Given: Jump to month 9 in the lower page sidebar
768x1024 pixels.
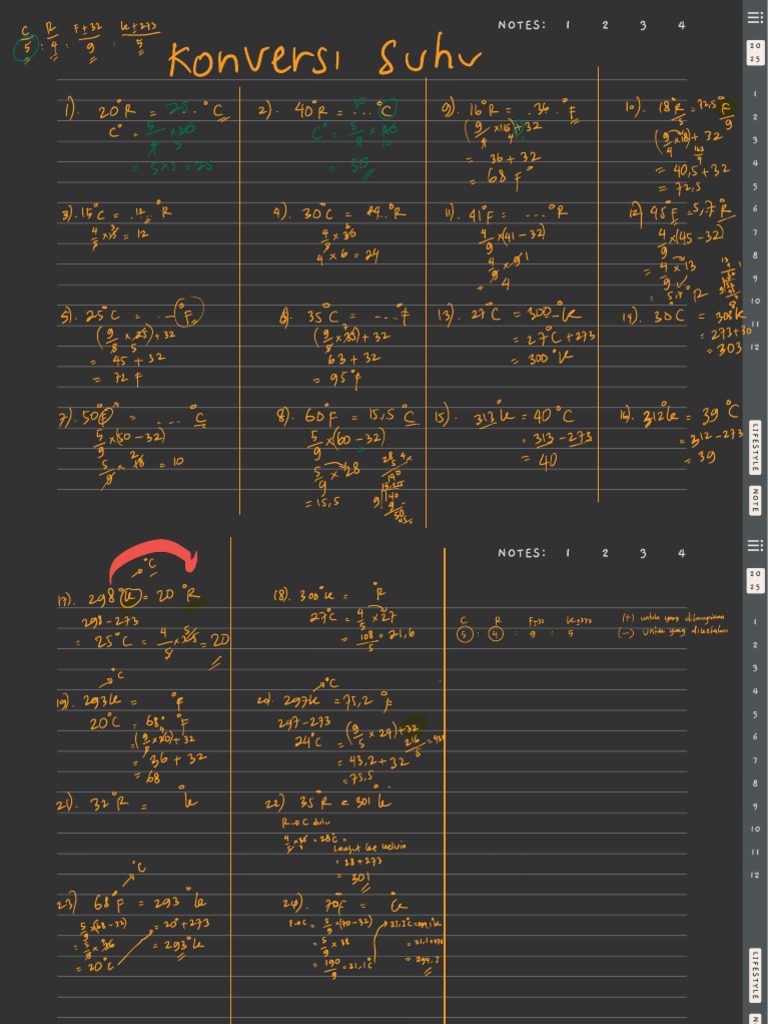Looking at the screenshot, I should (755, 806).
